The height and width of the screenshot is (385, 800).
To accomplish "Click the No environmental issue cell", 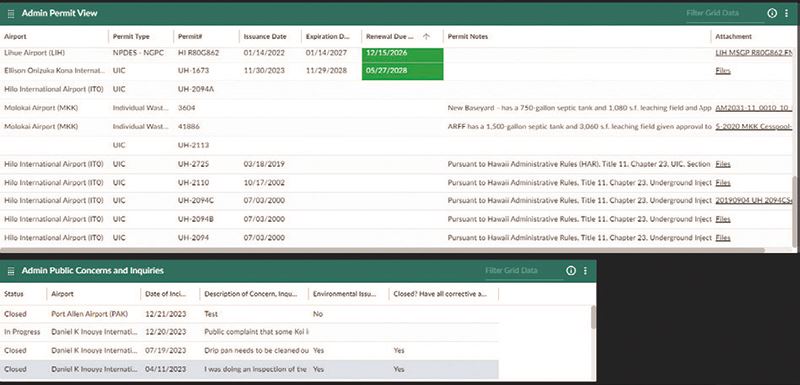I will 317,314.
